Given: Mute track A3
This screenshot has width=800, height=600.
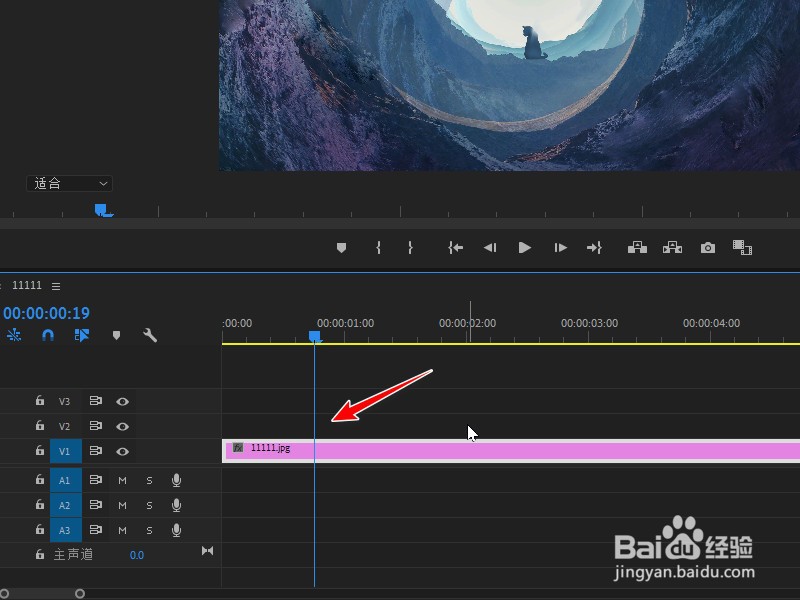Looking at the screenshot, I should click(x=122, y=531).
